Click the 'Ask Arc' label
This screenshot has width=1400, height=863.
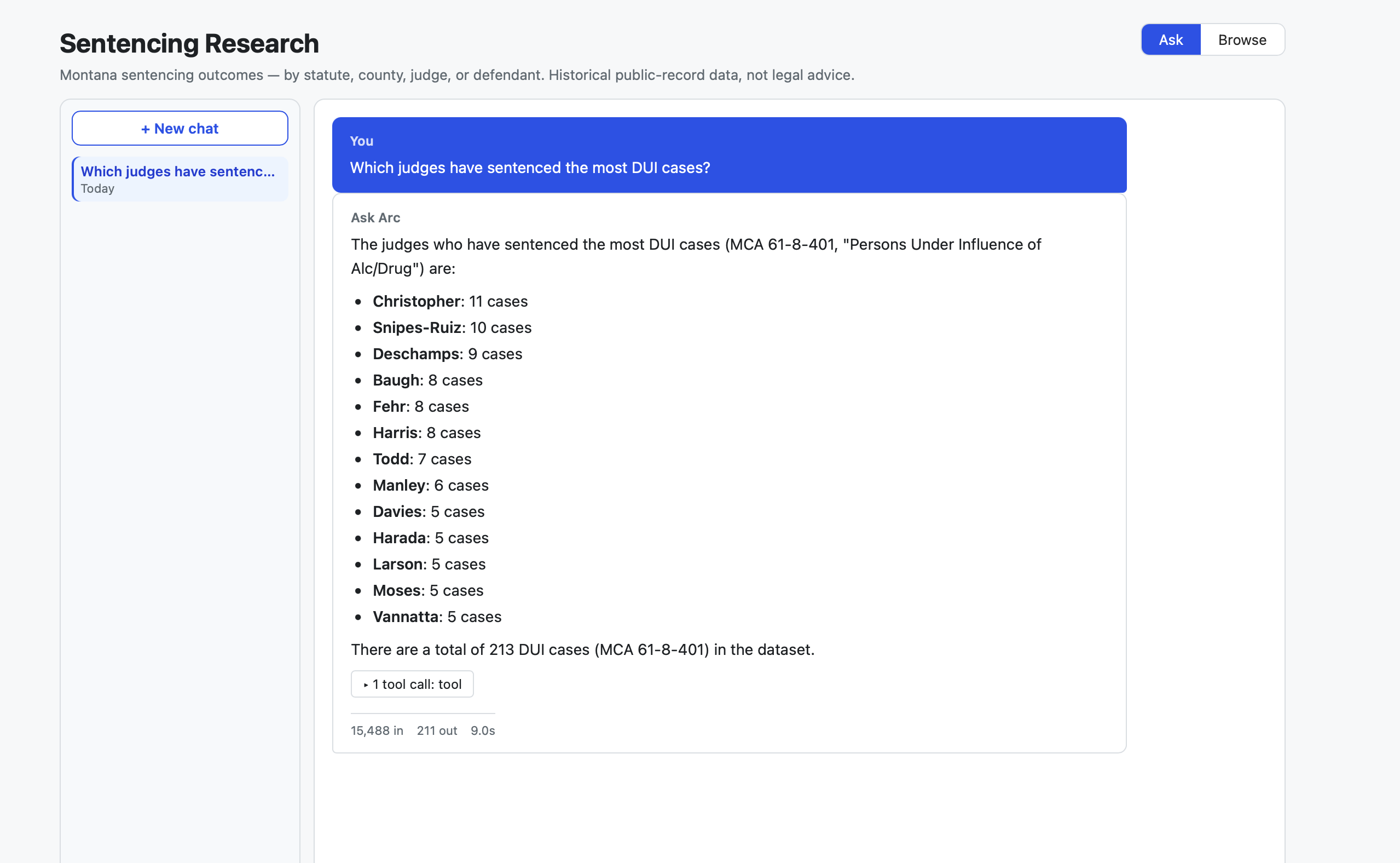[375, 217]
